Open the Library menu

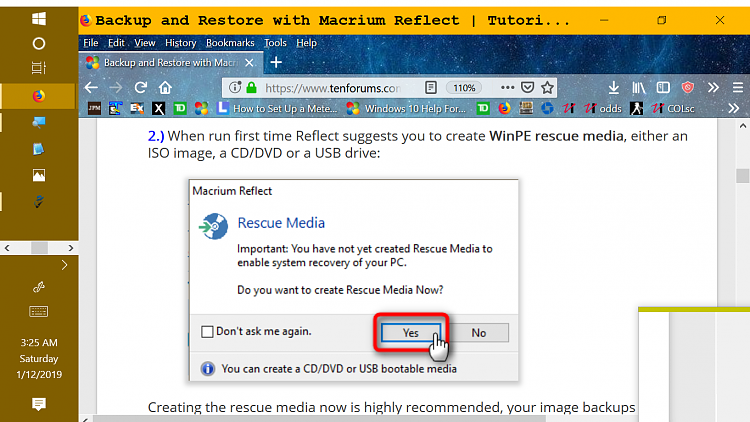pos(639,88)
